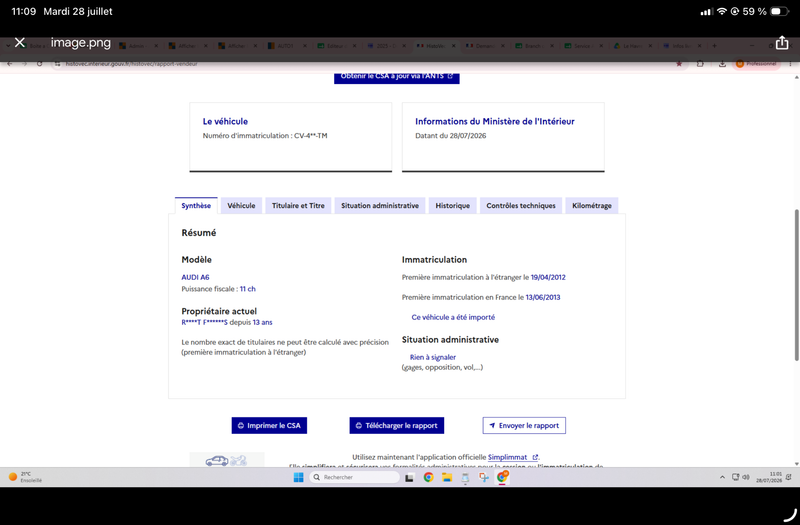This screenshot has height=525, width=800.
Task: Open the Snipping Tool taskbar icon
Action: coord(483,477)
